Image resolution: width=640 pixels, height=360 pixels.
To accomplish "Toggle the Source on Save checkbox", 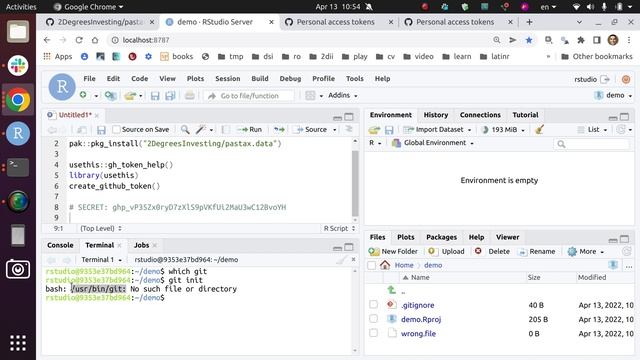I will coord(116,129).
